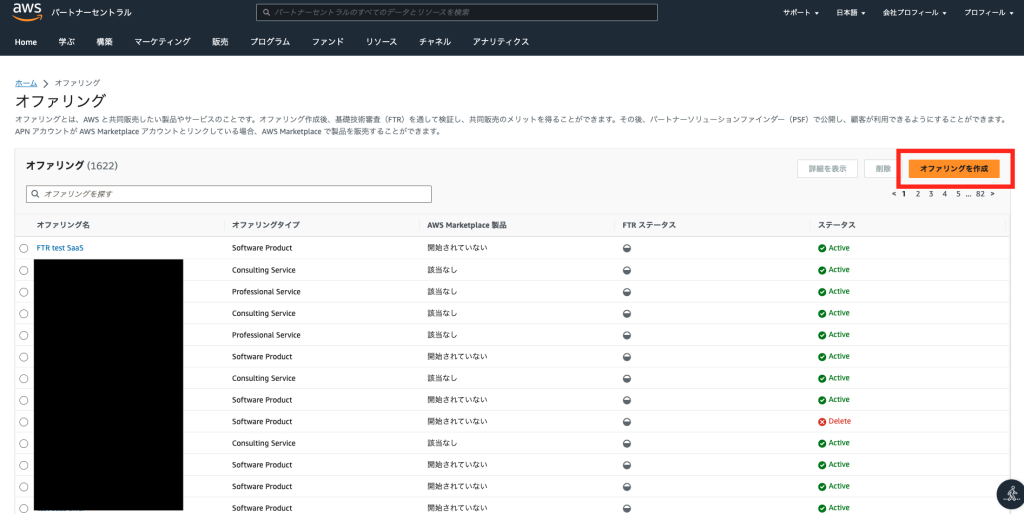Image resolution: width=1024 pixels, height=514 pixels.
Task: Go to page 3 of offerings
Action: tap(931, 193)
